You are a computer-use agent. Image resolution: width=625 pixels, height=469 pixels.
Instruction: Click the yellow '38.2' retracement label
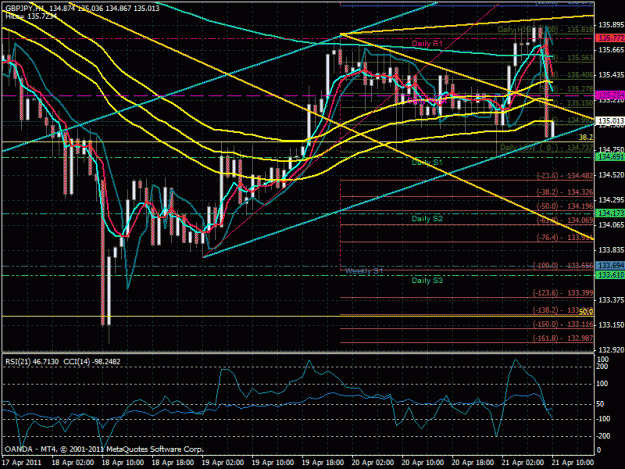tap(586, 137)
